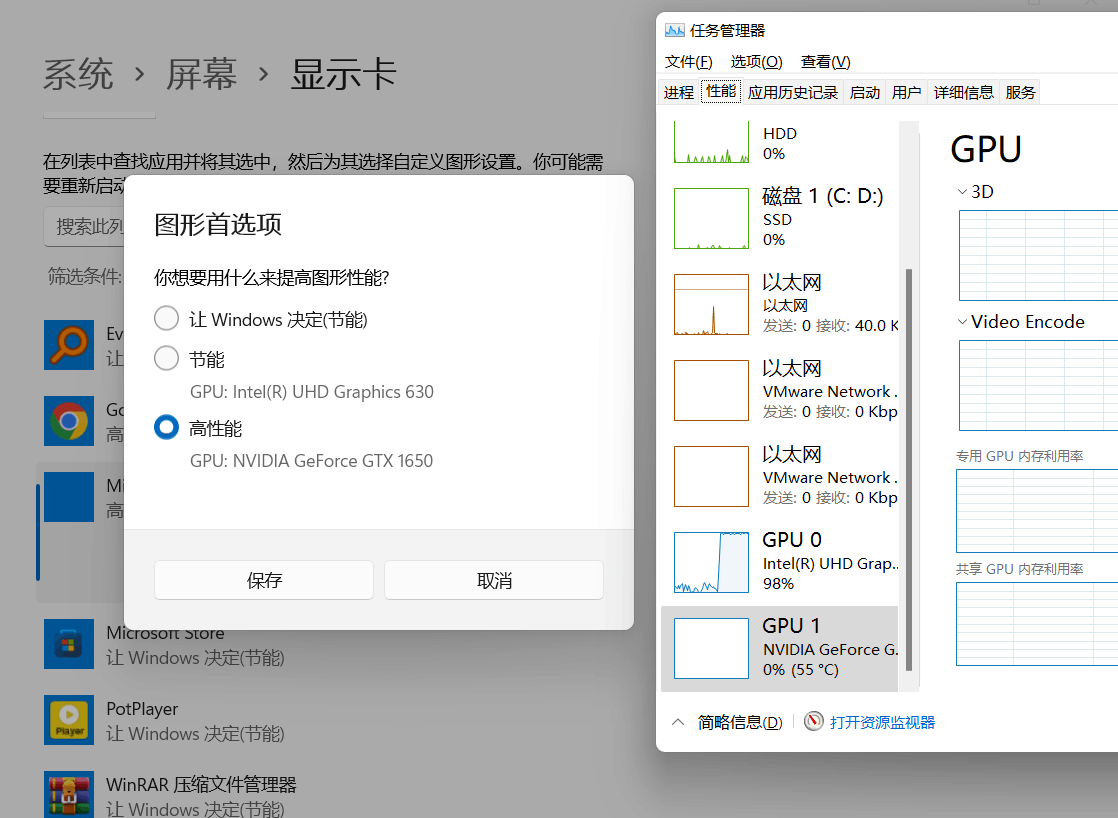The height and width of the screenshot is (818, 1118).
Task: Open the 查看(V) menu in Task Manager
Action: 825,62
